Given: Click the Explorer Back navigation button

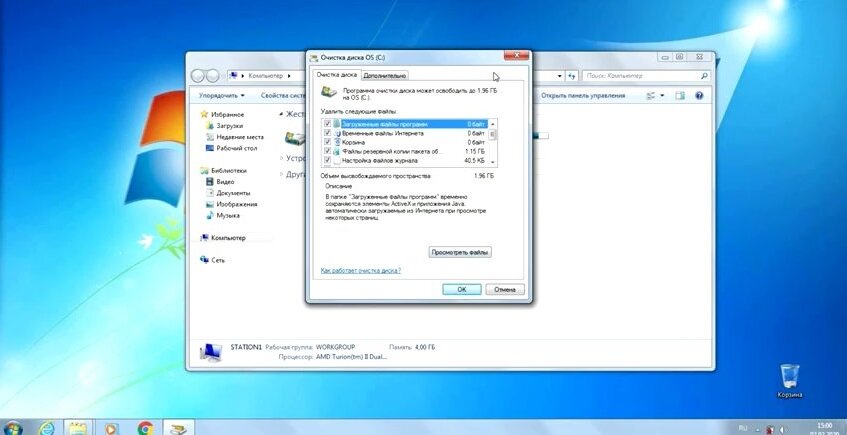Looking at the screenshot, I should [x=198, y=76].
